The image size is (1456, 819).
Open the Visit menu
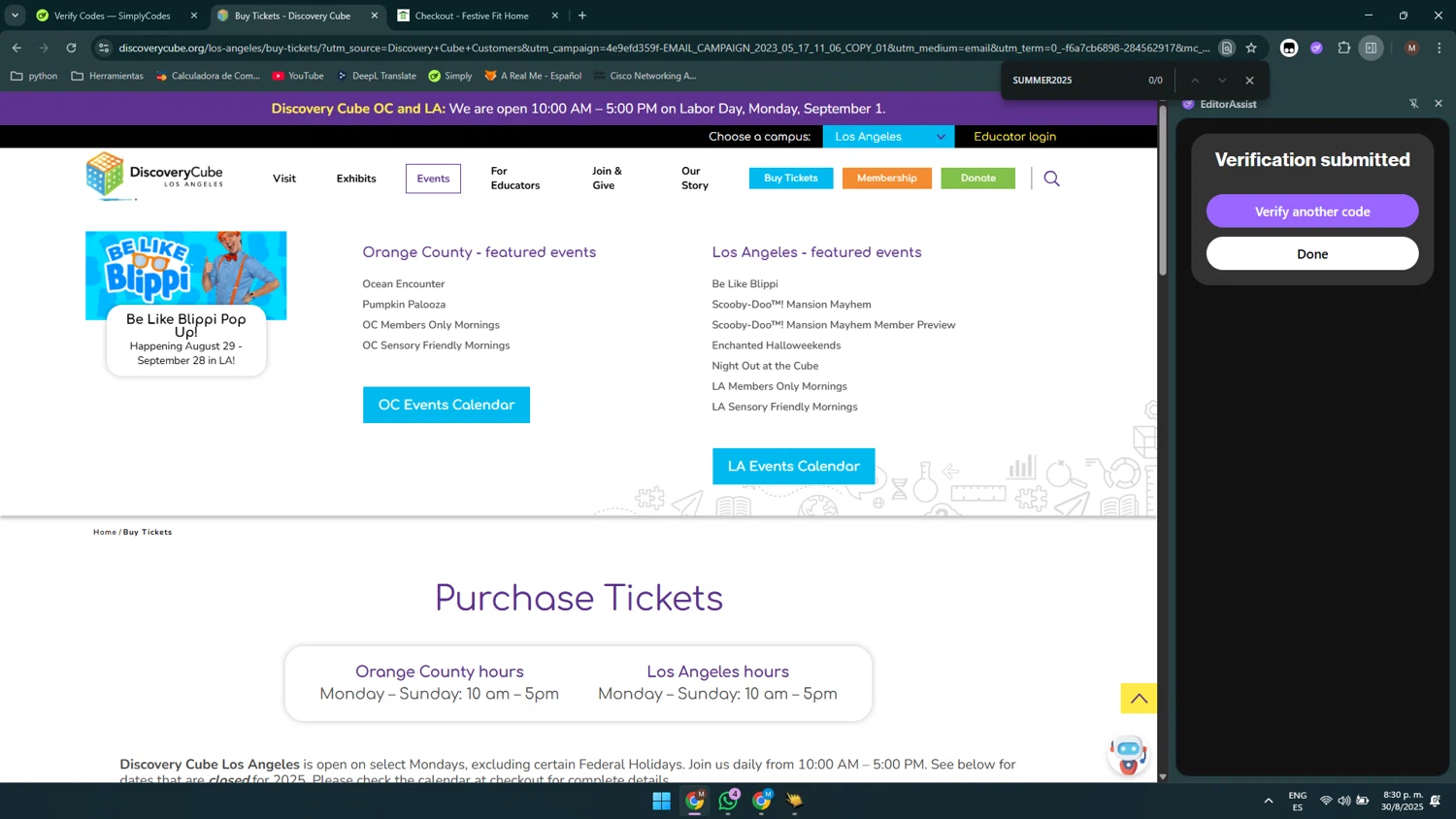click(x=284, y=179)
